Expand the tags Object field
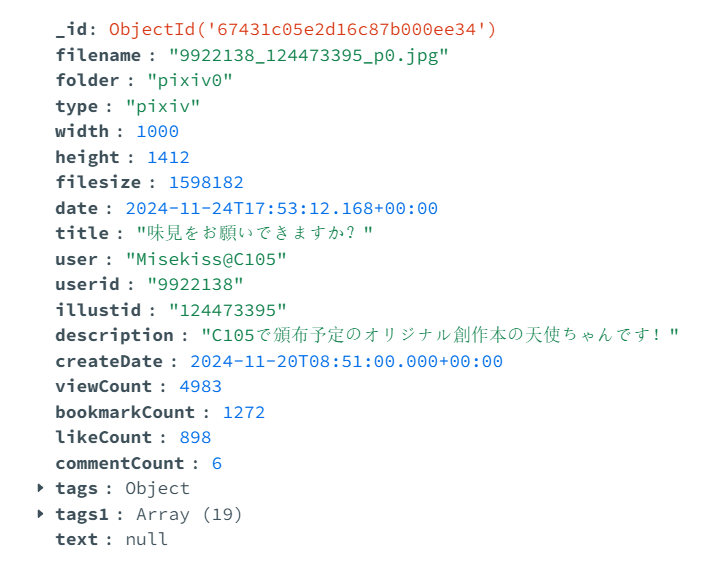Viewport: 702px width, 567px height. click(x=40, y=488)
